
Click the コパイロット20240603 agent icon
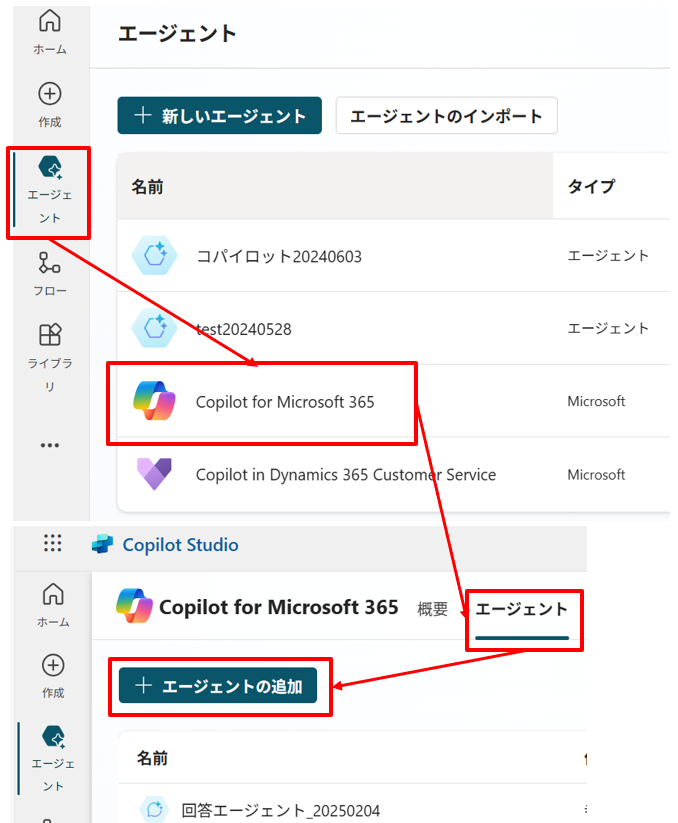(154, 256)
